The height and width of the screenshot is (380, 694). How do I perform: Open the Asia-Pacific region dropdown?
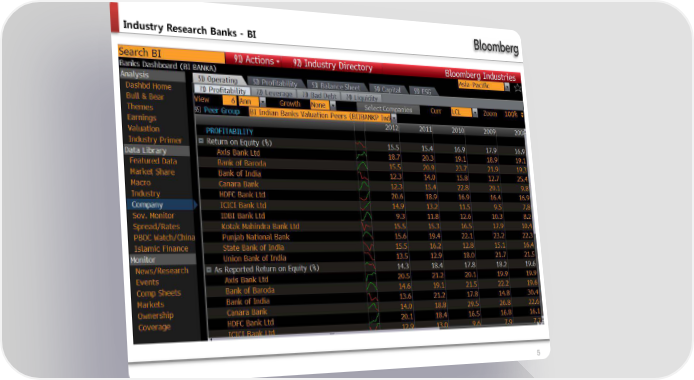pos(507,87)
